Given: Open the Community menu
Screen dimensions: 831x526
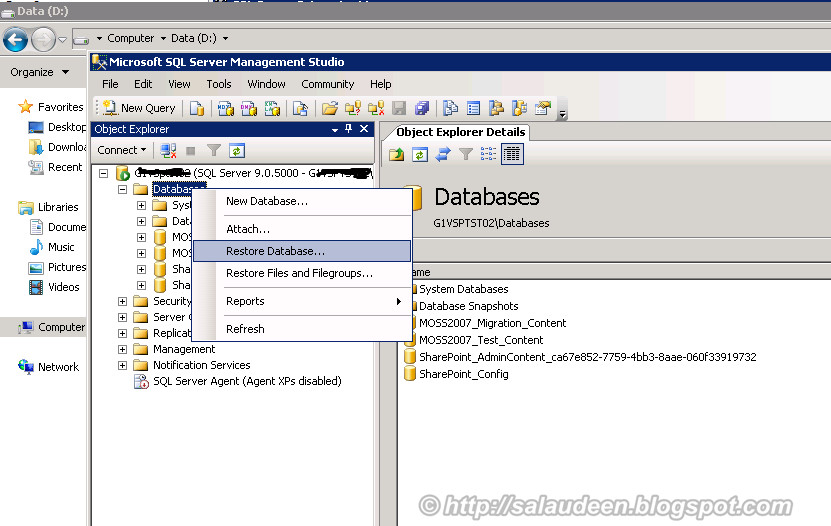Looking at the screenshot, I should [x=328, y=84].
